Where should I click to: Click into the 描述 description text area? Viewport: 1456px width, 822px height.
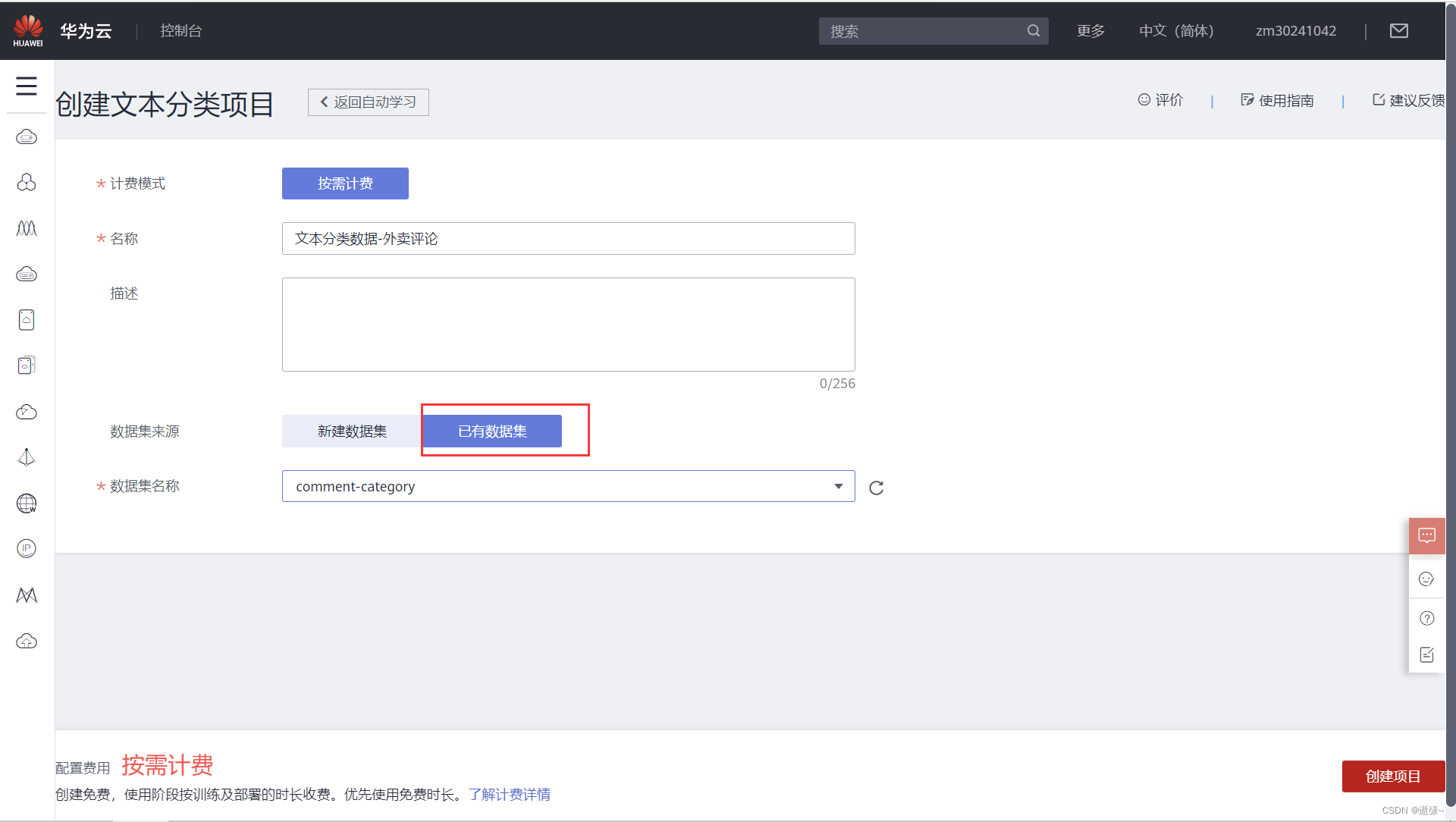568,325
